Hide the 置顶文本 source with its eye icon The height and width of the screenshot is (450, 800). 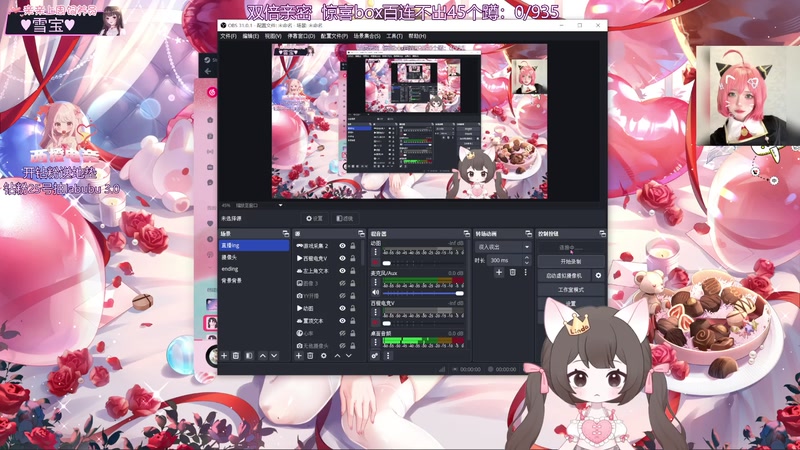(342, 321)
